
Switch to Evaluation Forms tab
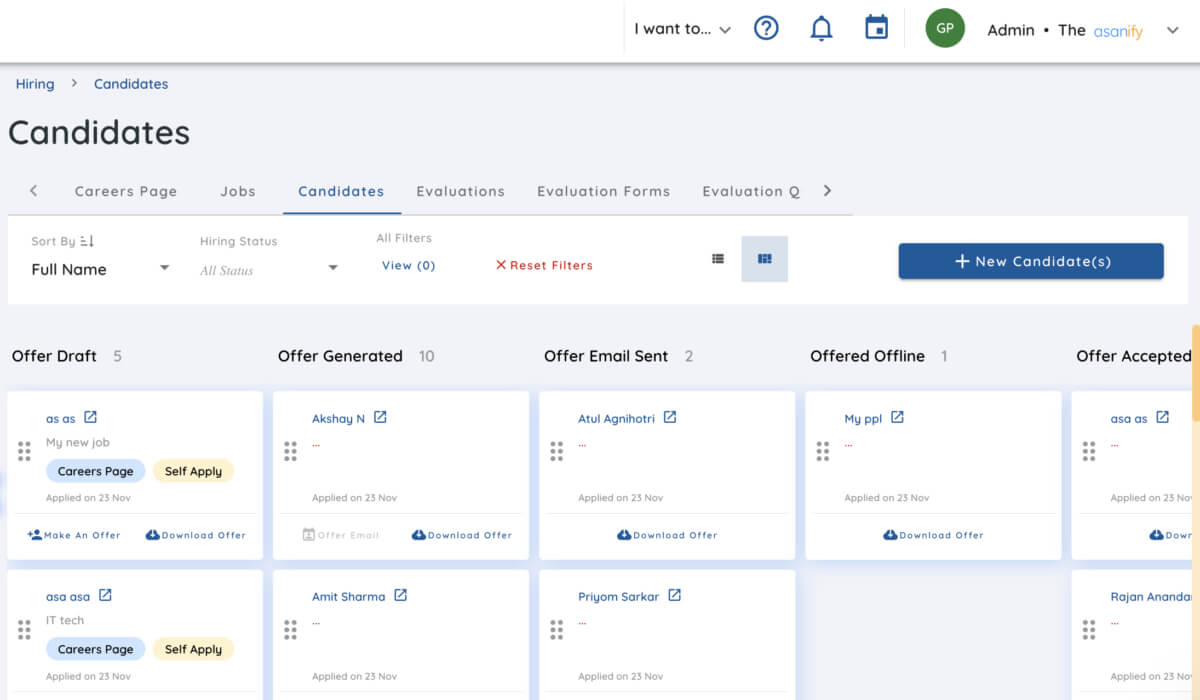(x=604, y=191)
